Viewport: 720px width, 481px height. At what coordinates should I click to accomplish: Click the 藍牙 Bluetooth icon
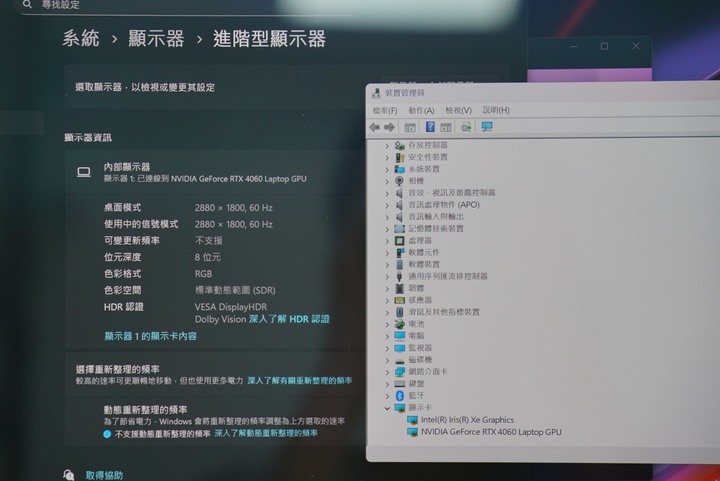399,396
